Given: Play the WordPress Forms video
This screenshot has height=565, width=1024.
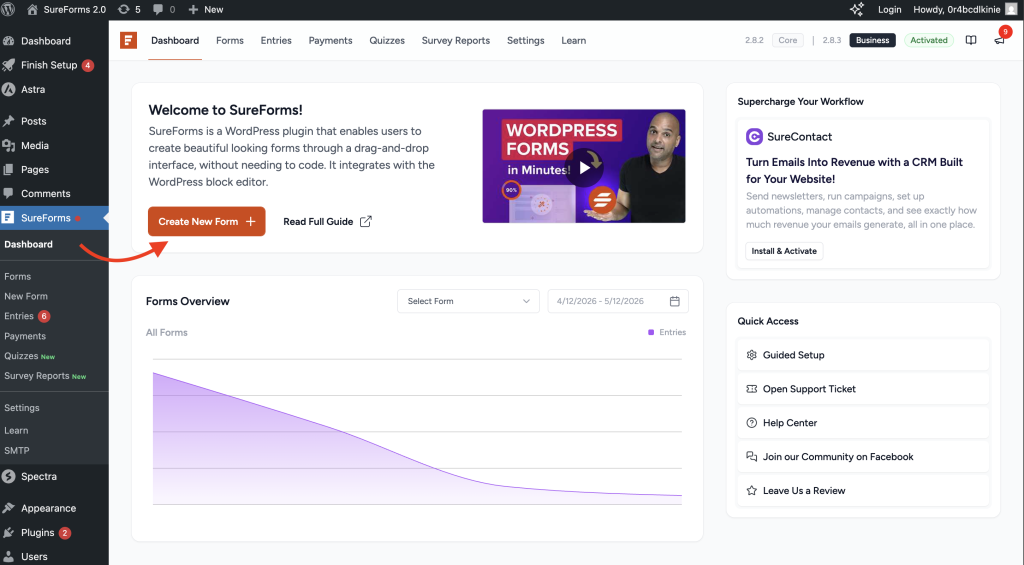Looking at the screenshot, I should coord(584,167).
